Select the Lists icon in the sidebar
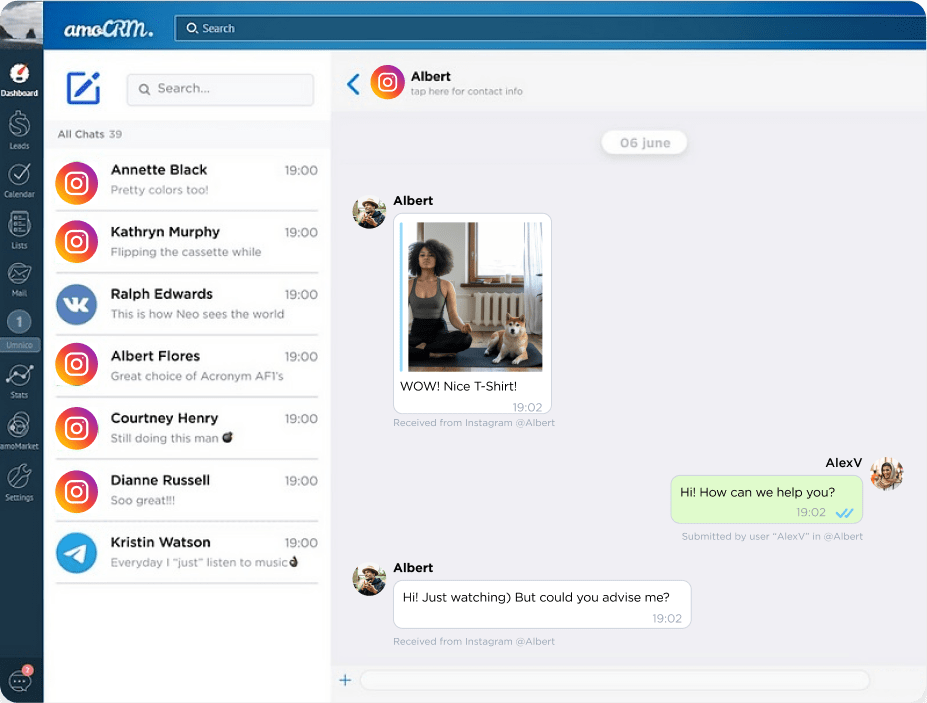 (20, 226)
